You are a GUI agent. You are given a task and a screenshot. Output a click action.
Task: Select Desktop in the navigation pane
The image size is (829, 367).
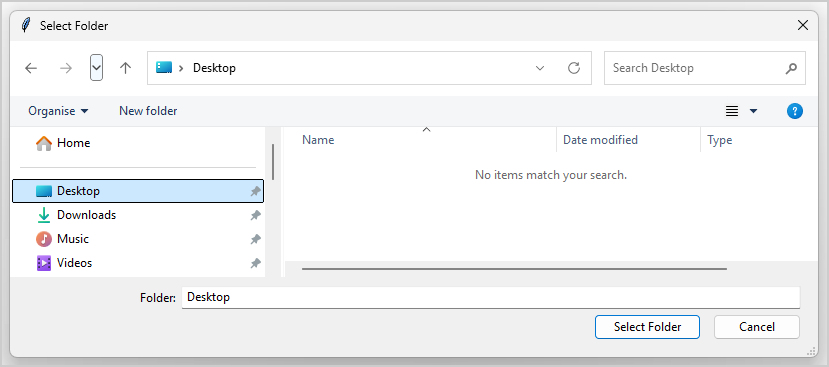tap(137, 191)
